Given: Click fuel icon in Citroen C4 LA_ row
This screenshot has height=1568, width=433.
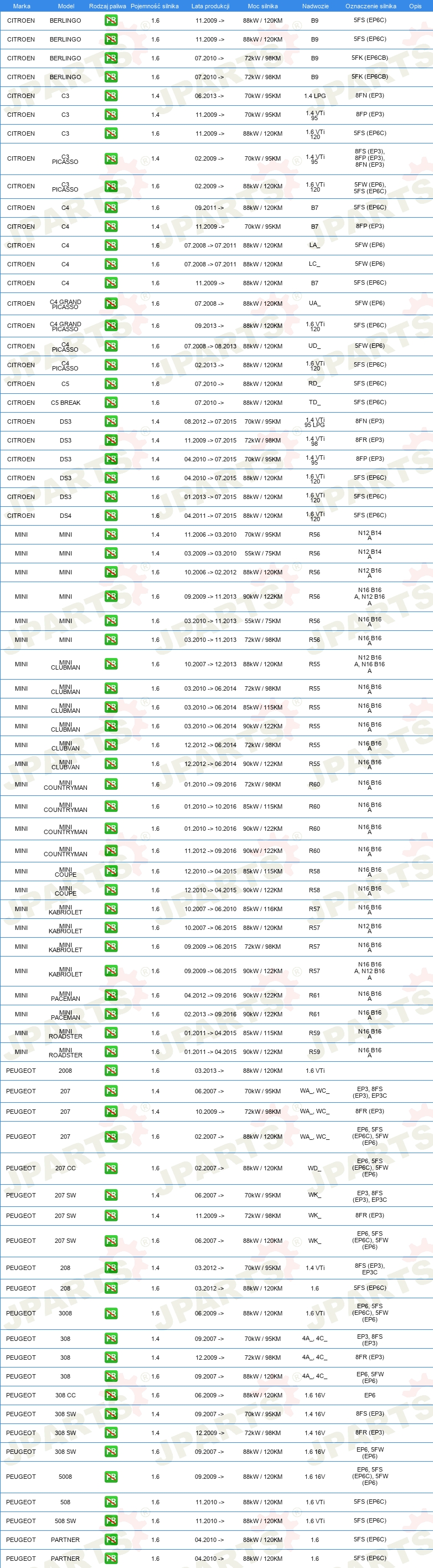Looking at the screenshot, I should (111, 245).
